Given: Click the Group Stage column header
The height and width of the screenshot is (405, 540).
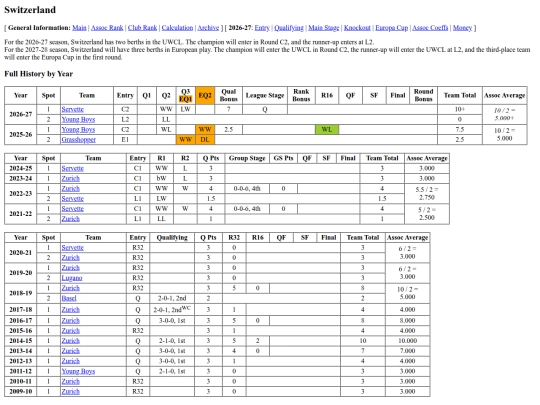Looking at the screenshot, I should point(247,158).
